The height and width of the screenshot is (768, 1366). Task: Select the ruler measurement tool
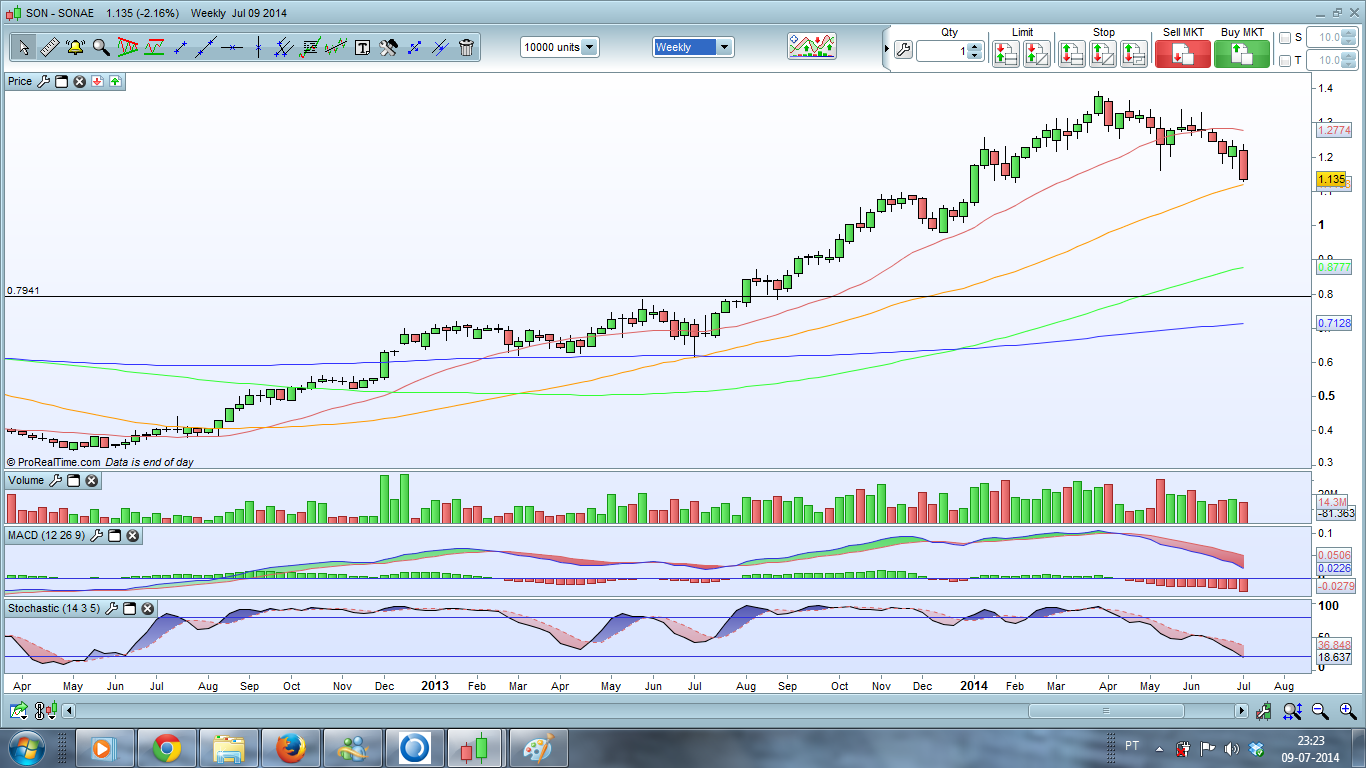49,47
